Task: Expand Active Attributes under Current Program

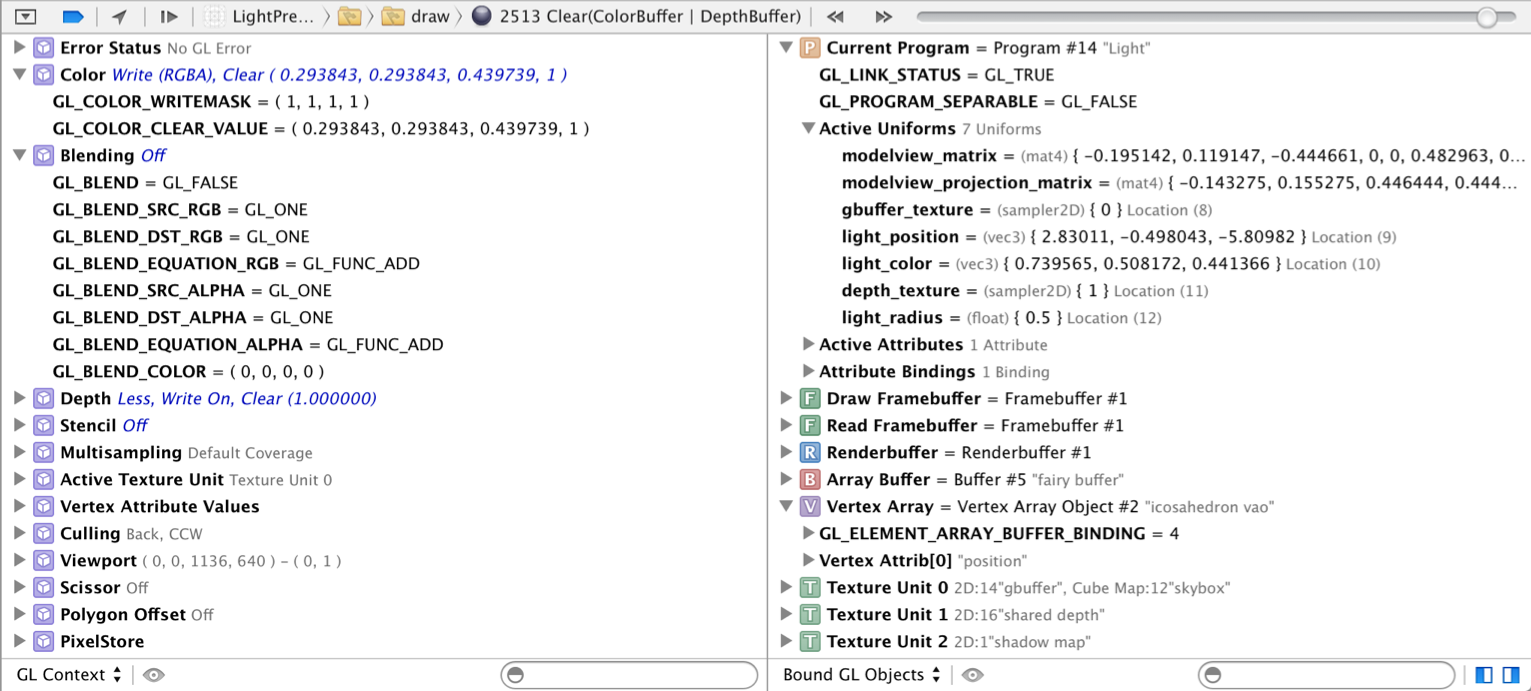Action: (x=808, y=344)
